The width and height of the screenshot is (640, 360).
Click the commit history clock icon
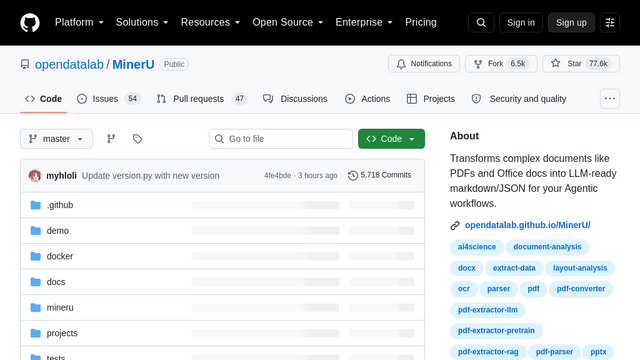pos(353,175)
